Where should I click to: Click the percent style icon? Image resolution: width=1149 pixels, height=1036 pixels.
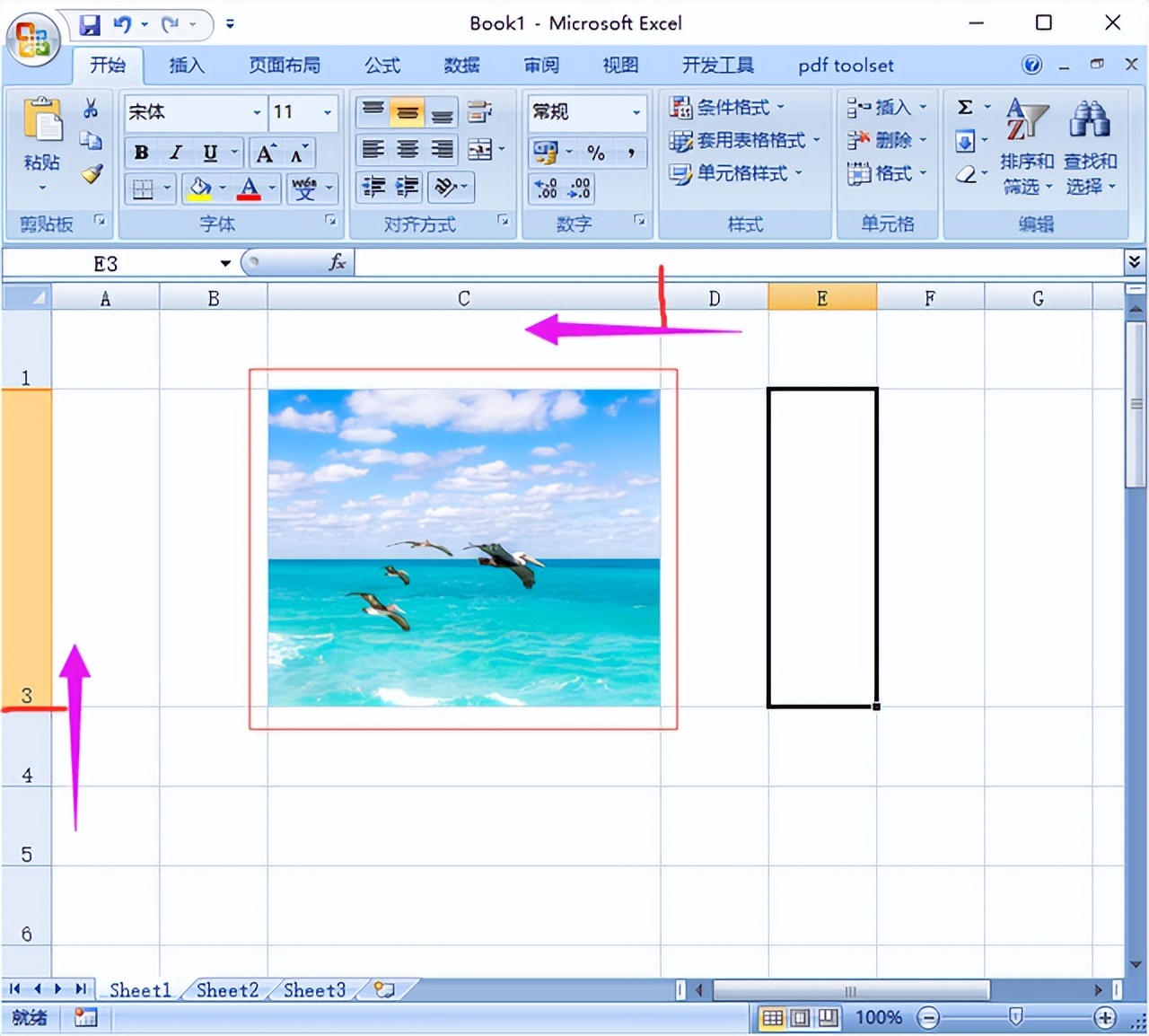pos(596,153)
